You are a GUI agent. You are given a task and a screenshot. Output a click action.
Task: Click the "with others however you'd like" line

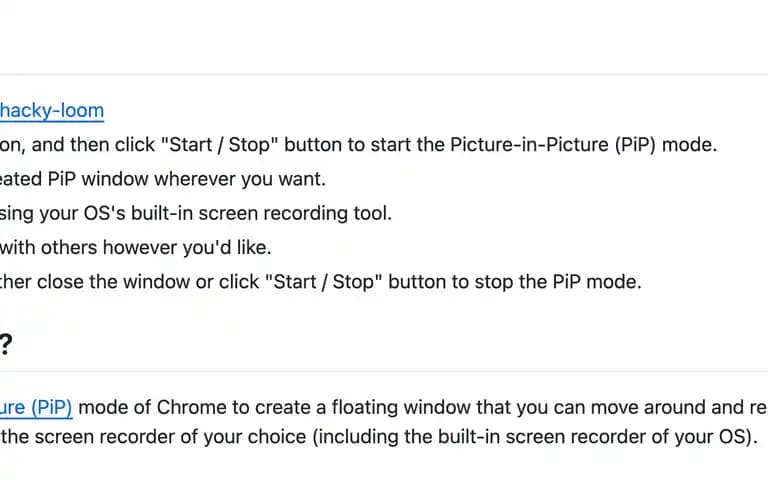coord(136,248)
